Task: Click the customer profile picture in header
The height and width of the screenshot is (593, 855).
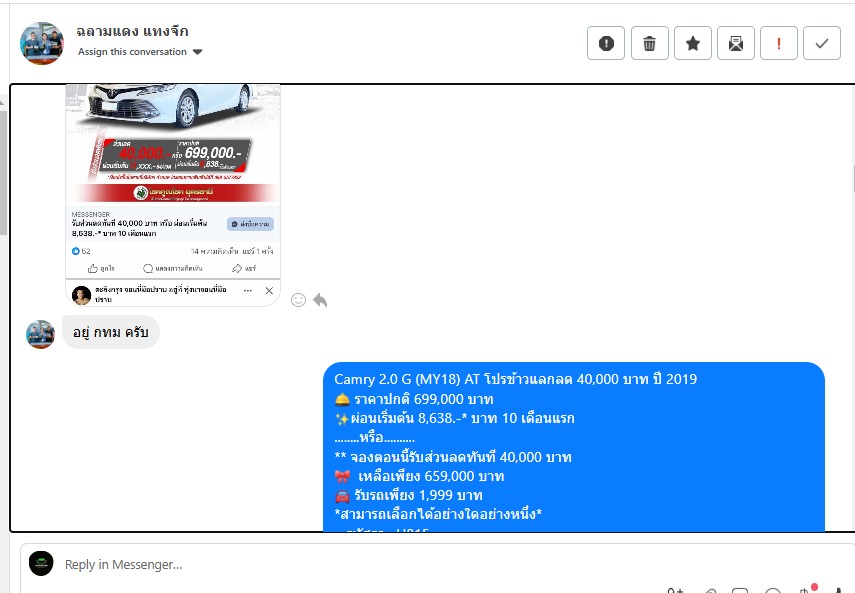Action: click(42, 43)
